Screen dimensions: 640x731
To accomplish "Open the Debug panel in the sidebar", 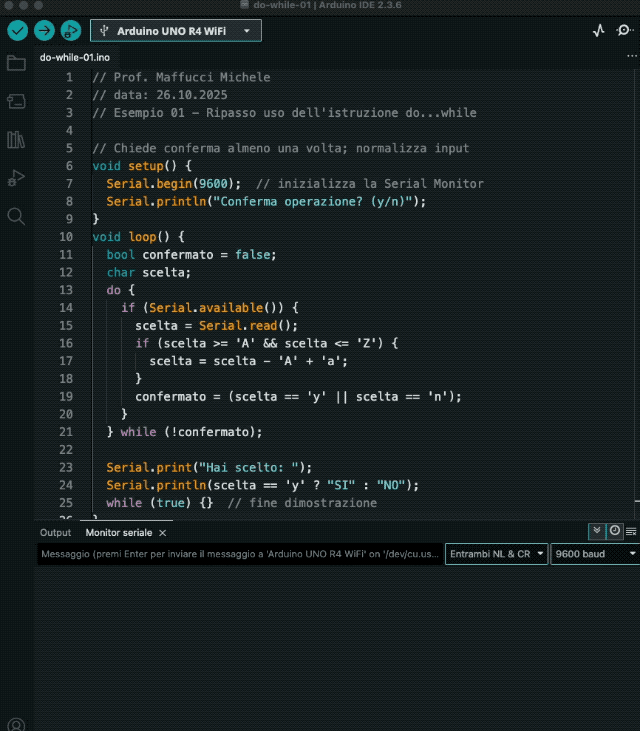I will click(x=16, y=178).
